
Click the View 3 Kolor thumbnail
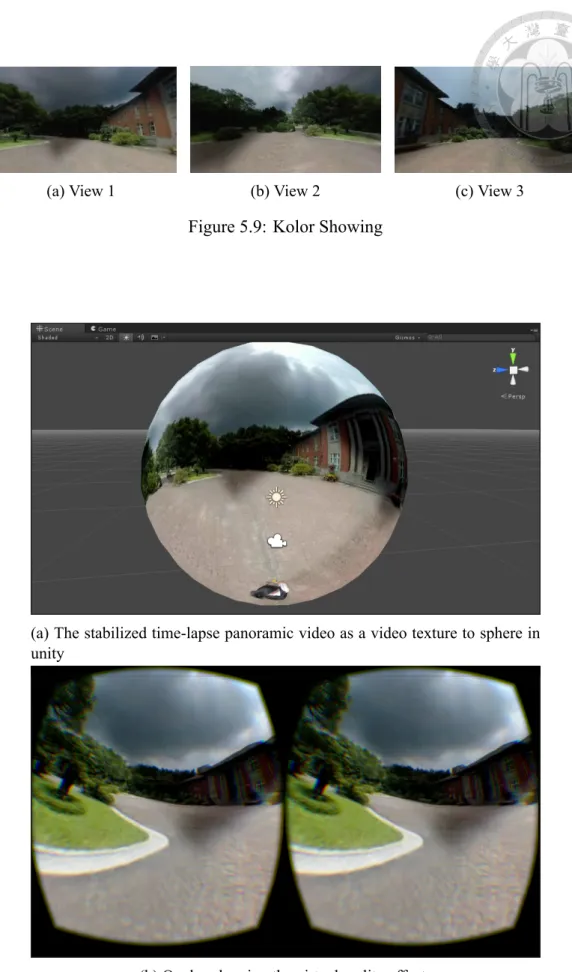483,119
